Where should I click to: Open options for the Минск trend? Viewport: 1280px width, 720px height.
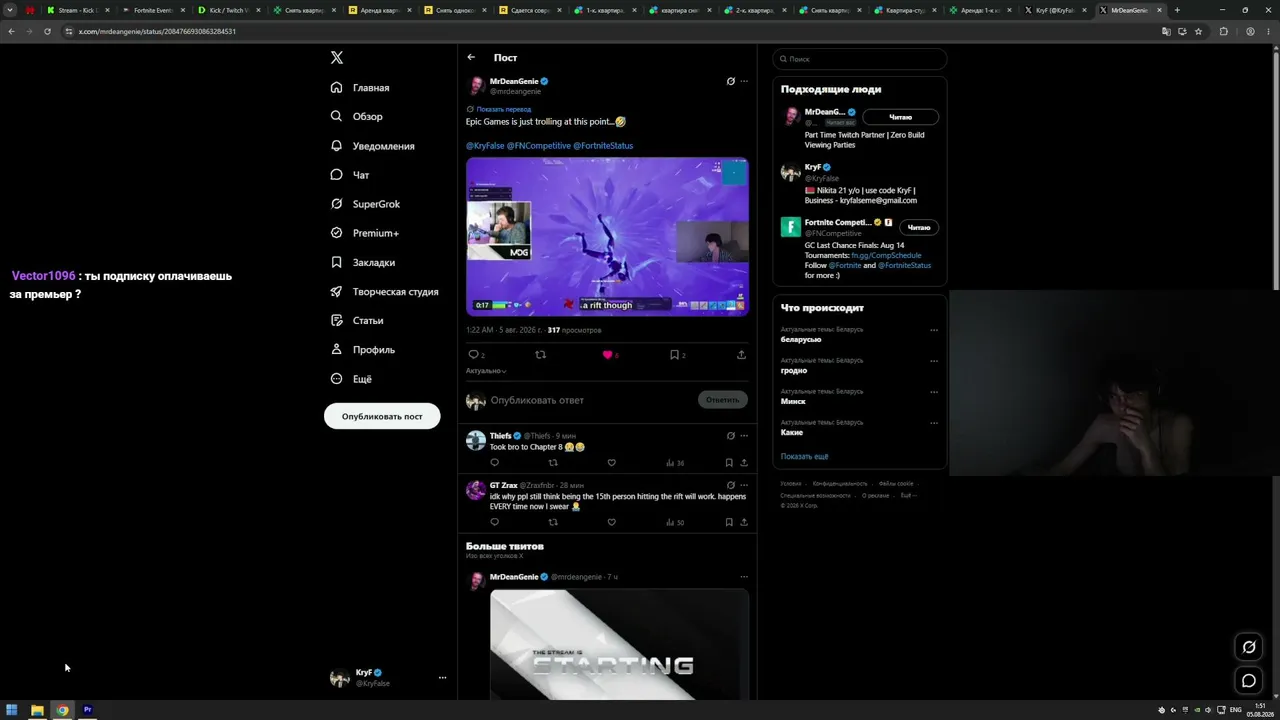[x=934, y=392]
